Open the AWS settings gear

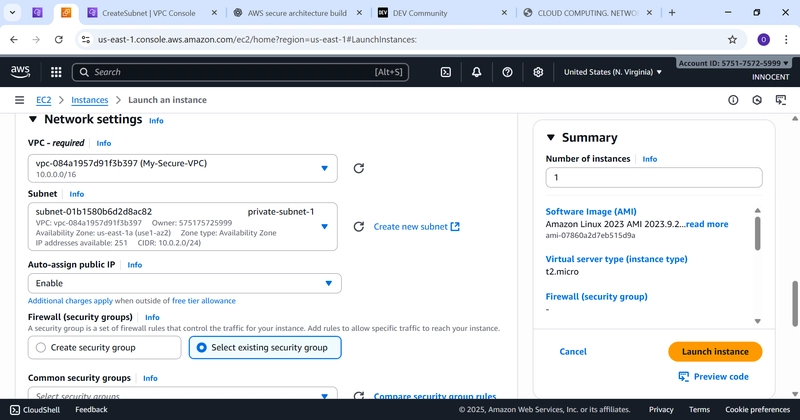[538, 72]
